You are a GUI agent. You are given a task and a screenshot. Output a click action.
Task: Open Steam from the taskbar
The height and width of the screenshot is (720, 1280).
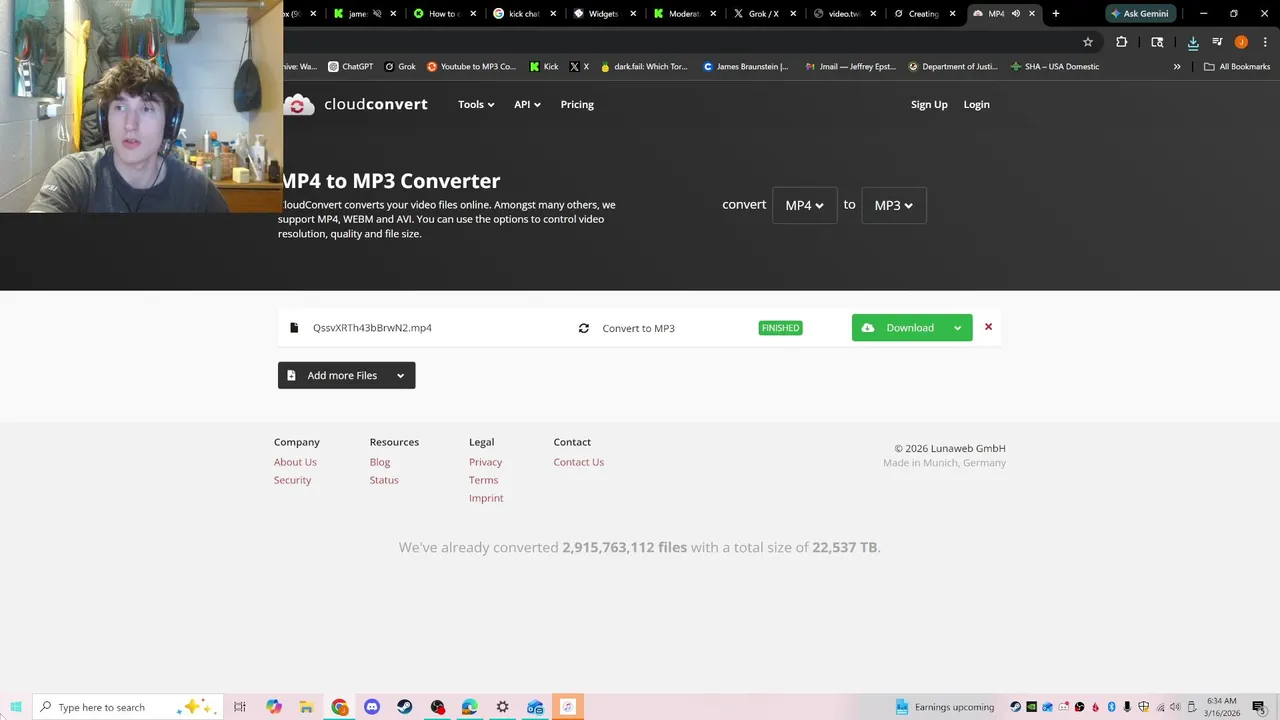coord(405,707)
